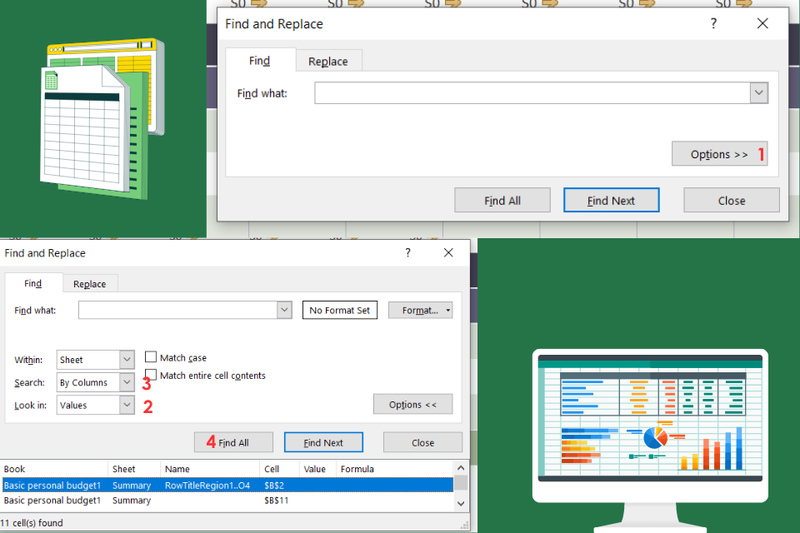Viewport: 800px width, 533px height.
Task: Enable the Match case checkbox
Action: [x=151, y=357]
